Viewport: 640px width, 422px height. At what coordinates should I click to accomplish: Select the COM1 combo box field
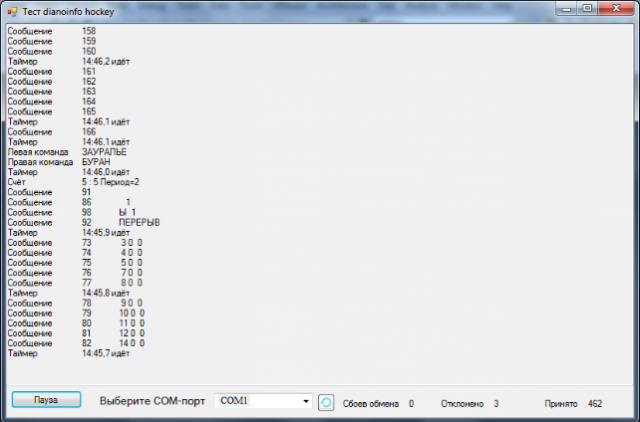263,401
